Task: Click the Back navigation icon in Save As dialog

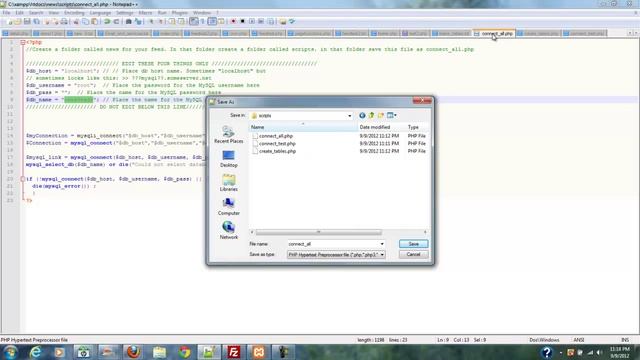Action: 362,116
